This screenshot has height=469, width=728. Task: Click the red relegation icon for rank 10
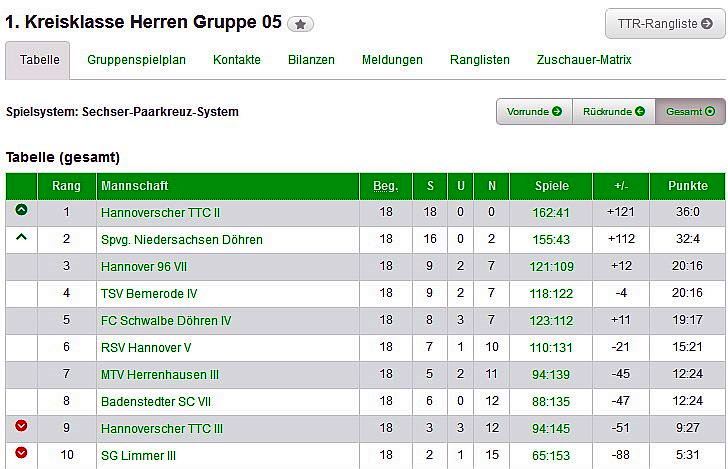click(22, 454)
